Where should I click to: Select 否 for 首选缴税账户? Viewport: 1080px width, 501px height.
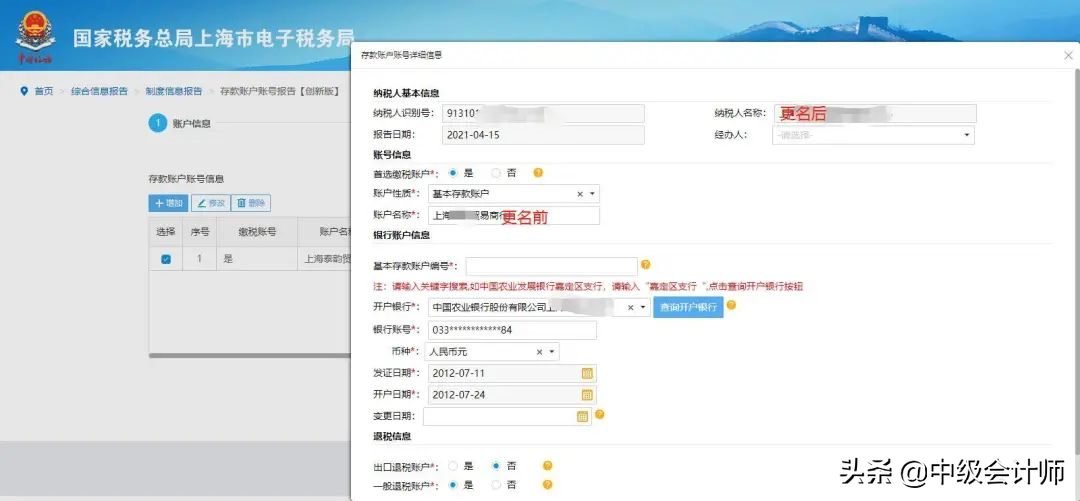tap(496, 172)
